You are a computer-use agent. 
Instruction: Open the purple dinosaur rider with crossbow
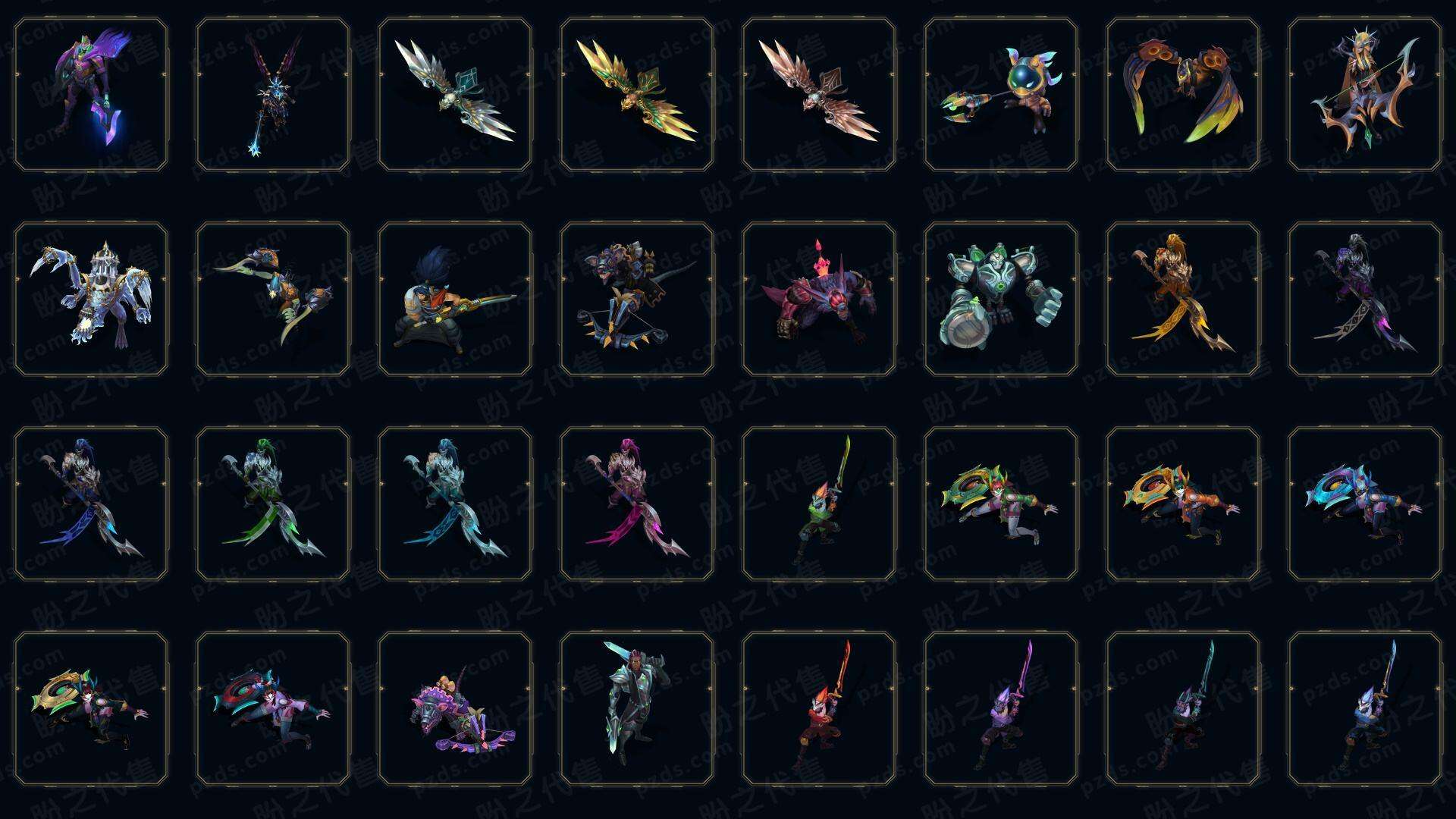coord(455,708)
